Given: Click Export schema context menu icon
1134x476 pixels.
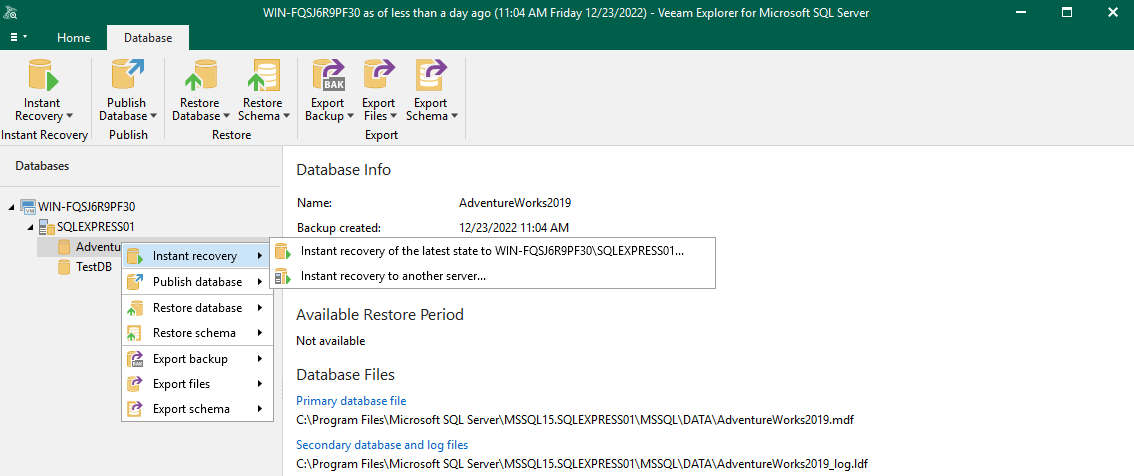Looking at the screenshot, I should click(135, 409).
